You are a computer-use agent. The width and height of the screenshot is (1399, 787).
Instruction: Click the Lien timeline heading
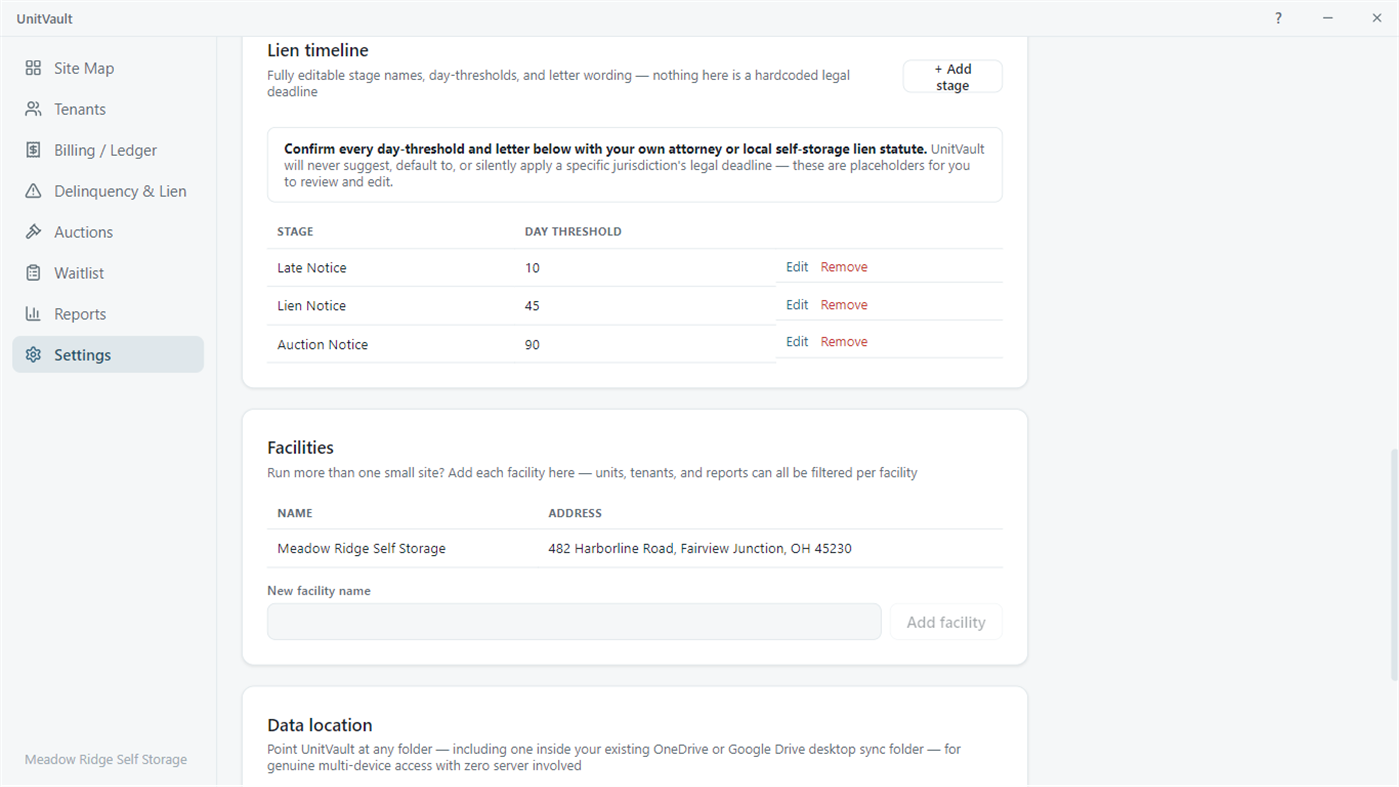[318, 50]
